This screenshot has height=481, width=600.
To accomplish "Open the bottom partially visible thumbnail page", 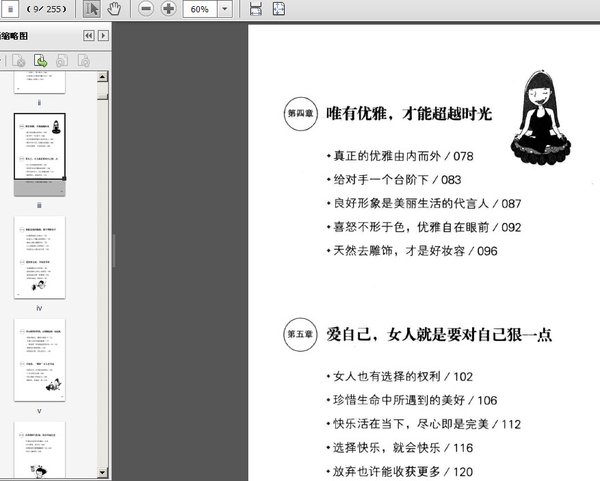I will 40,450.
